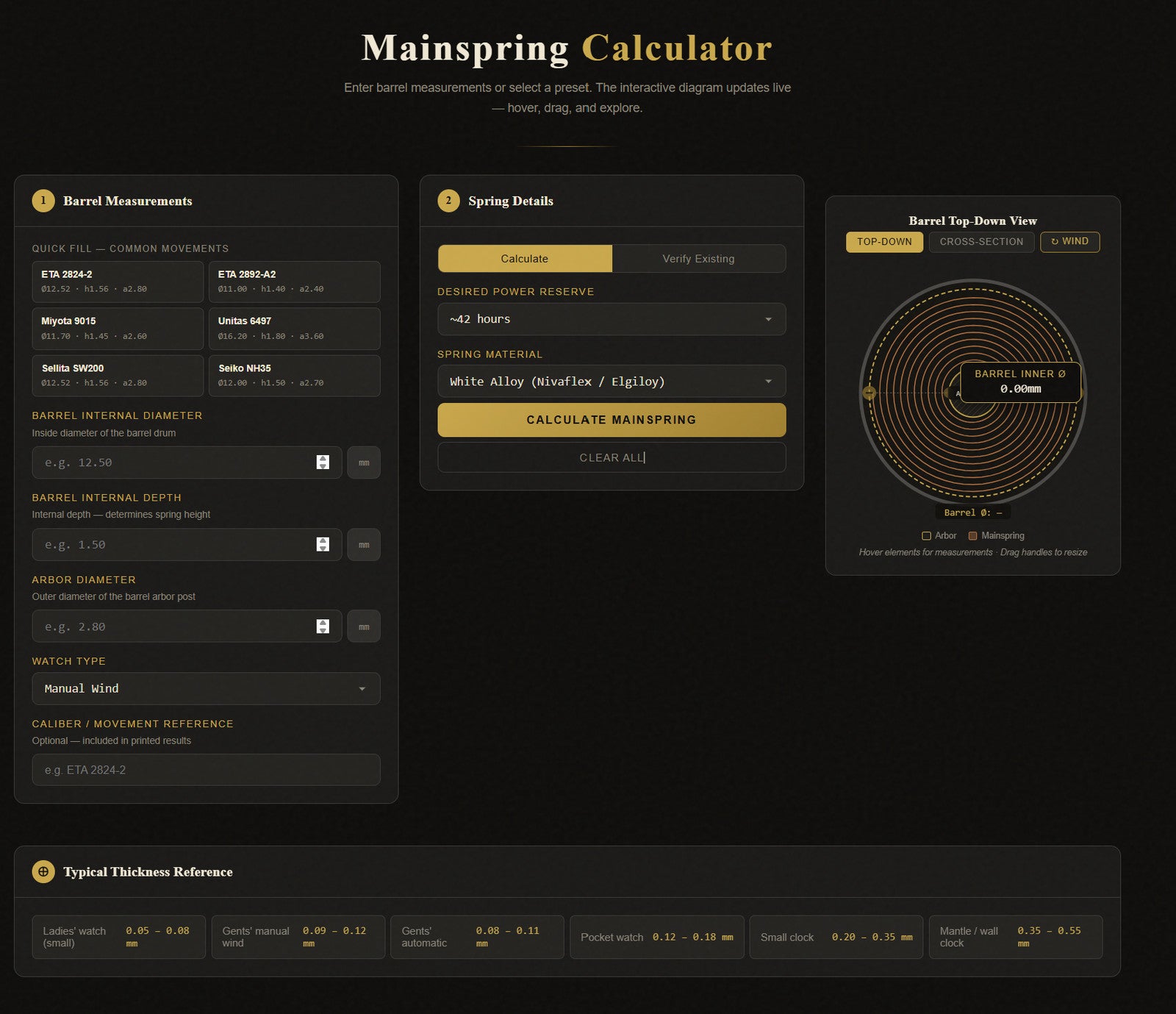This screenshot has height=1014, width=1176.
Task: Select the ETA 2892-A2 quick fill preset
Action: pos(294,282)
